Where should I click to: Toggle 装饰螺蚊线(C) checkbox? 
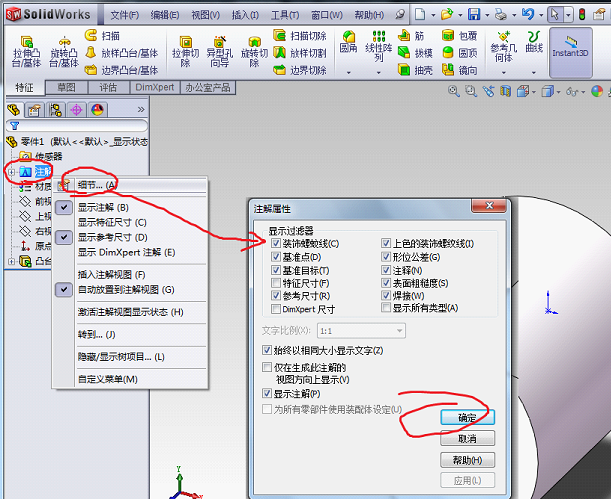(276, 244)
